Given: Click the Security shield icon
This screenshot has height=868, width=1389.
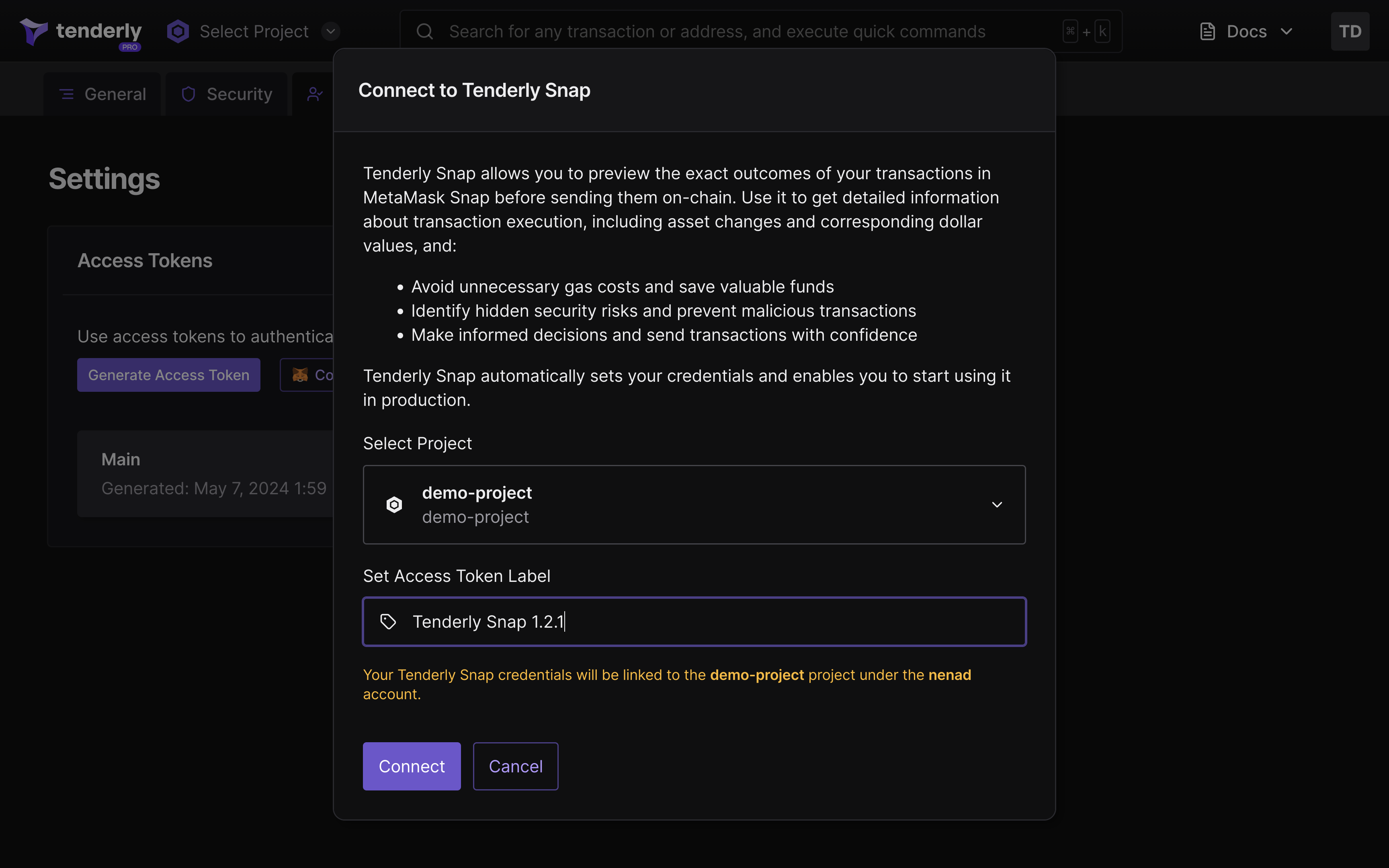Looking at the screenshot, I should (x=188, y=94).
